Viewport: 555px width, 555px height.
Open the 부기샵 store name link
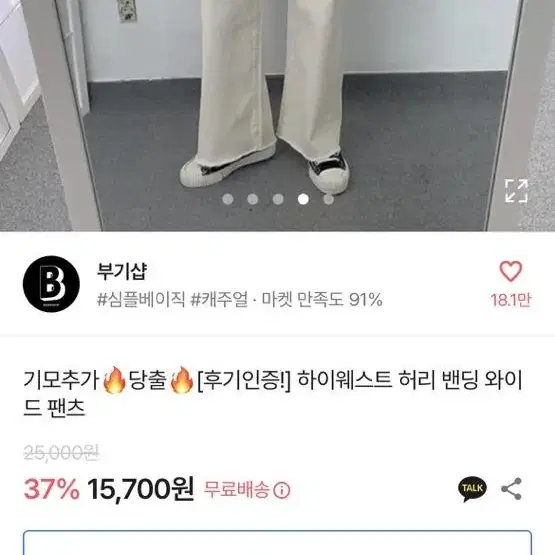122,271
